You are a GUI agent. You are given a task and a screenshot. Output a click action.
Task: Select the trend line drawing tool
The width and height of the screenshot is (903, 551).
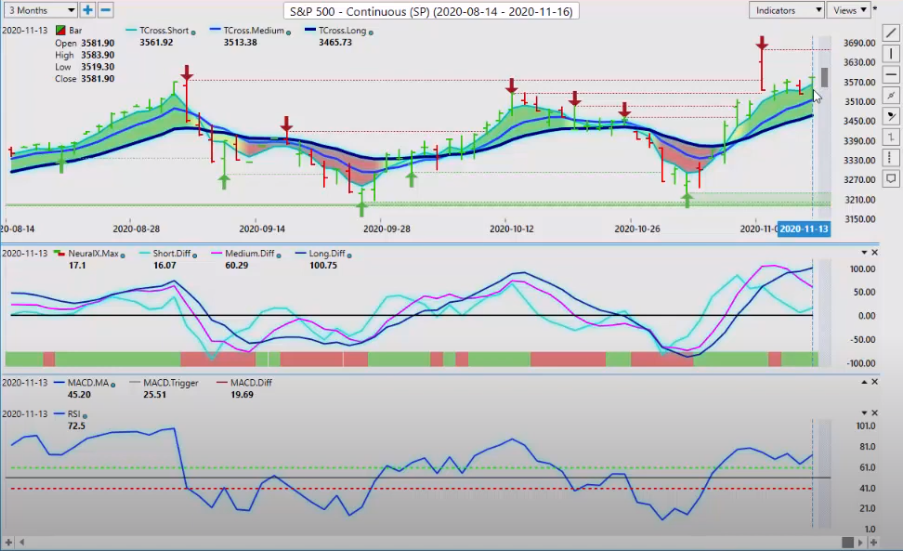(x=891, y=33)
